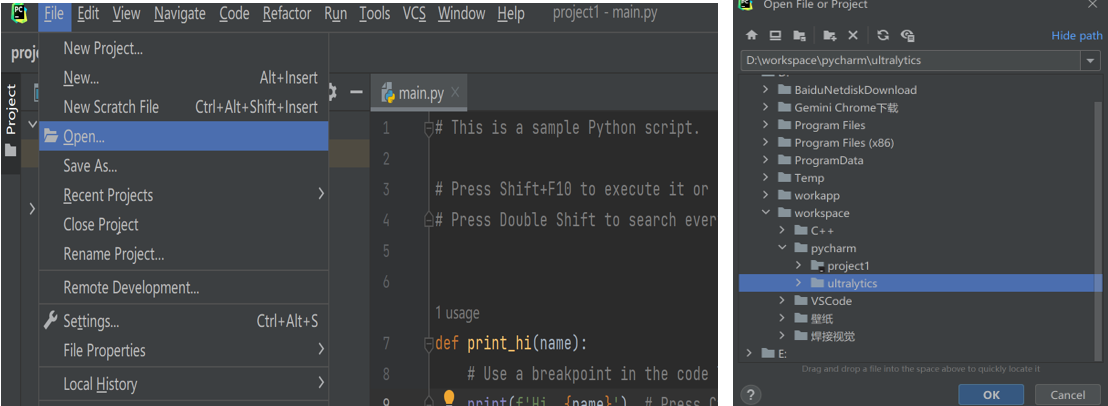Collapse the print_hi function fold marker
This screenshot has height=406, width=1108.
pyautogui.click(x=428, y=344)
